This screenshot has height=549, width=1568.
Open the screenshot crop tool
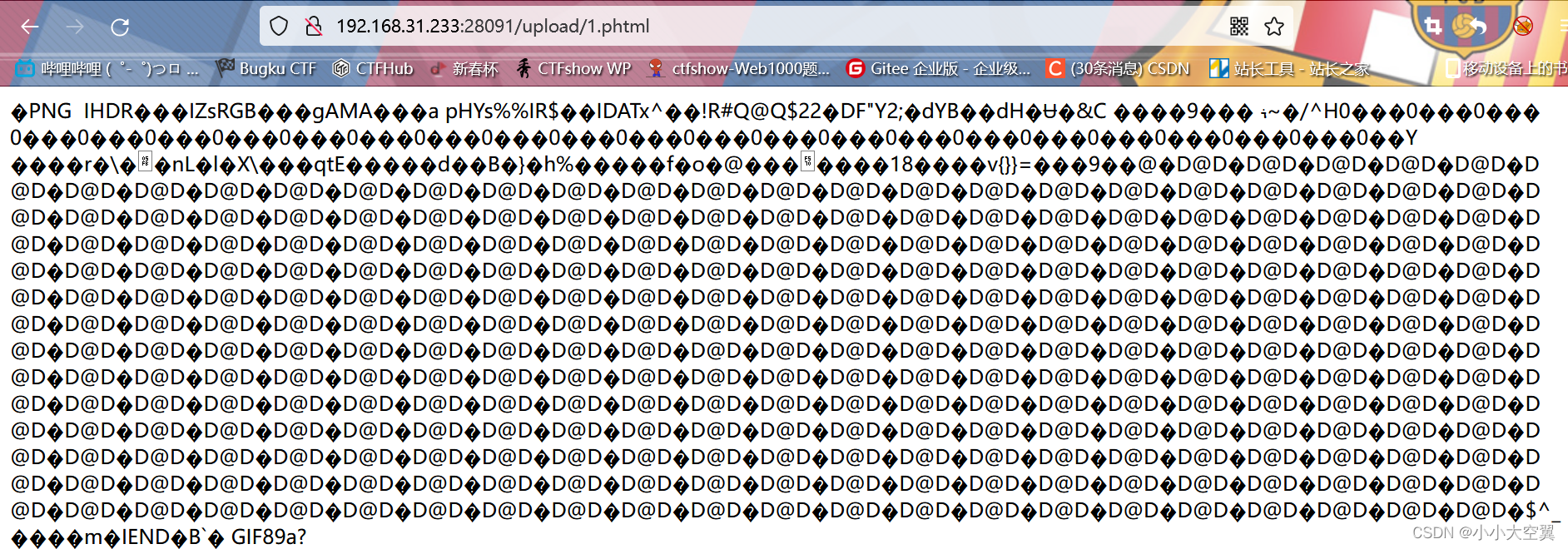click(x=1432, y=26)
